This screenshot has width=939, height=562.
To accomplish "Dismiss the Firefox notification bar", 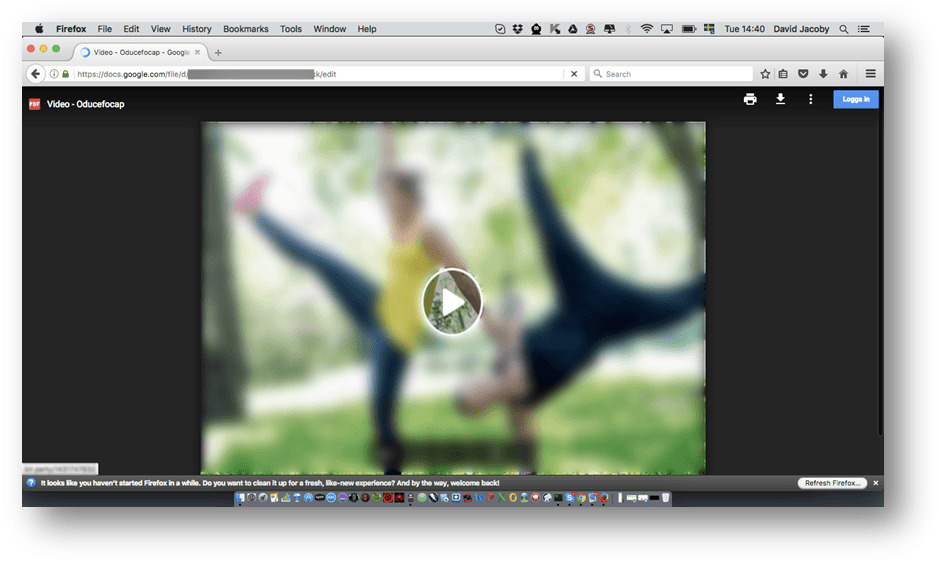I will coord(876,483).
